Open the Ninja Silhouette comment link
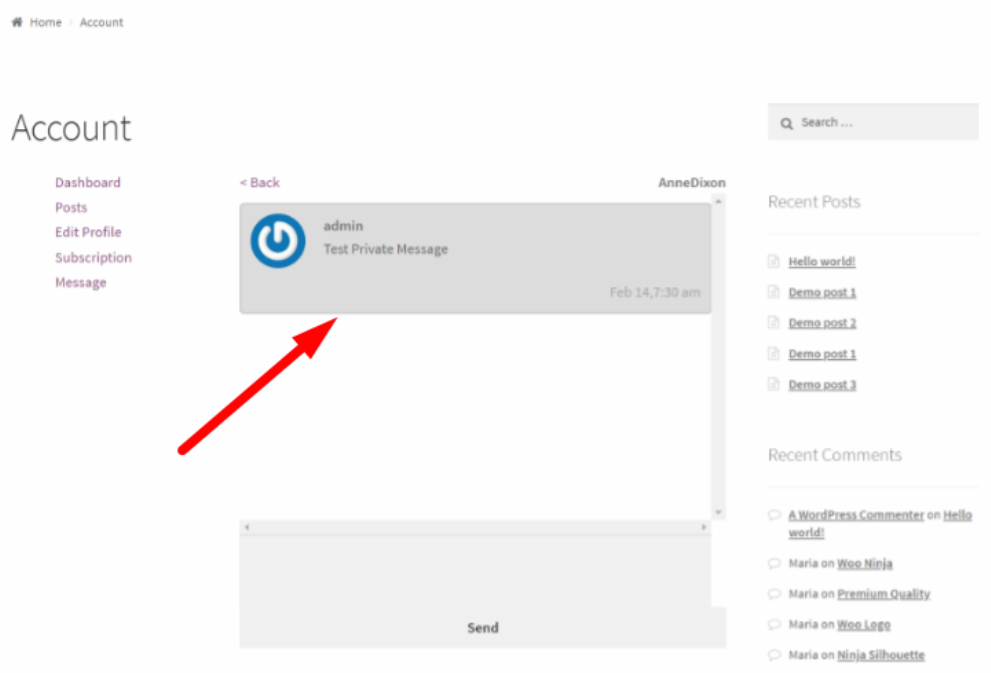Image resolution: width=991 pixels, height=673 pixels. pyautogui.click(x=881, y=655)
